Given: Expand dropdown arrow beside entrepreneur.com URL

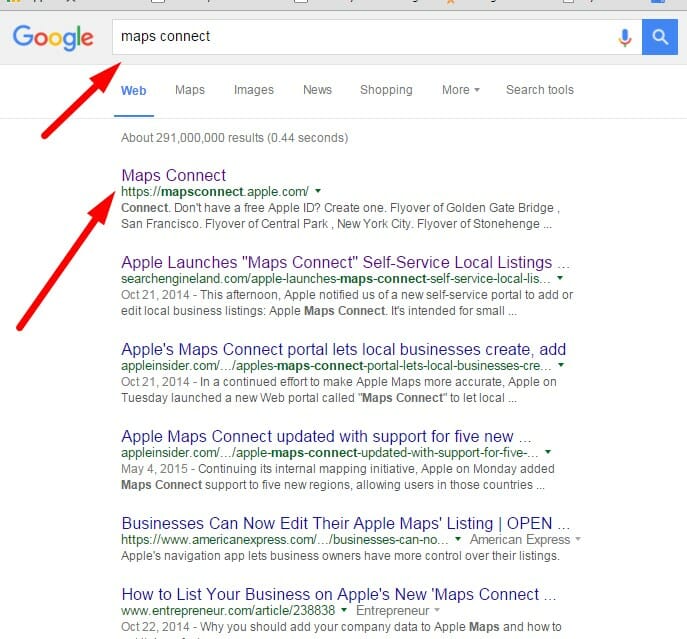Looking at the screenshot, I should click(344, 610).
